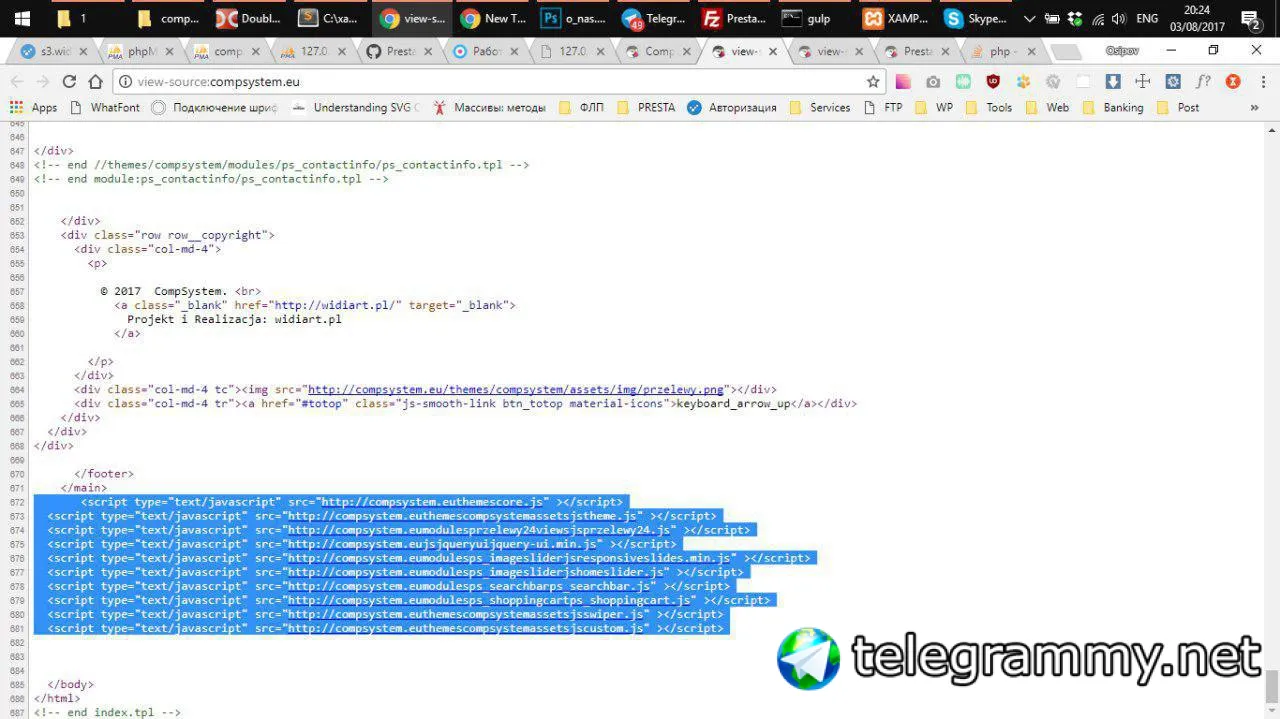Switch input language via ENG indicator
The height and width of the screenshot is (719, 1280).
pyautogui.click(x=1147, y=19)
